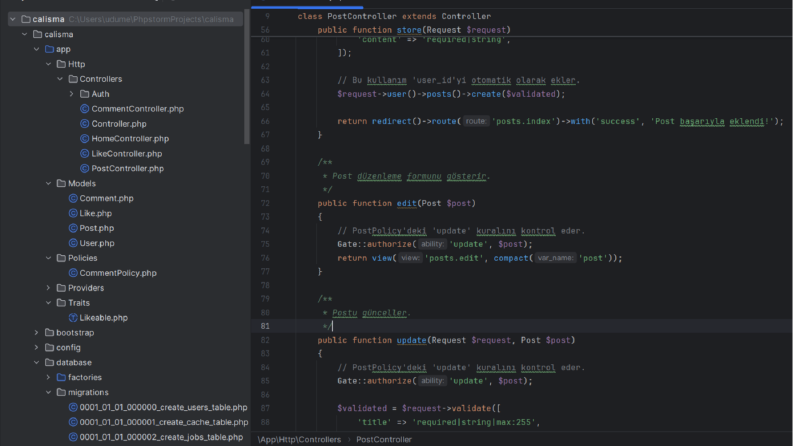Expand the config folder
The height and width of the screenshot is (446, 793).
36,347
